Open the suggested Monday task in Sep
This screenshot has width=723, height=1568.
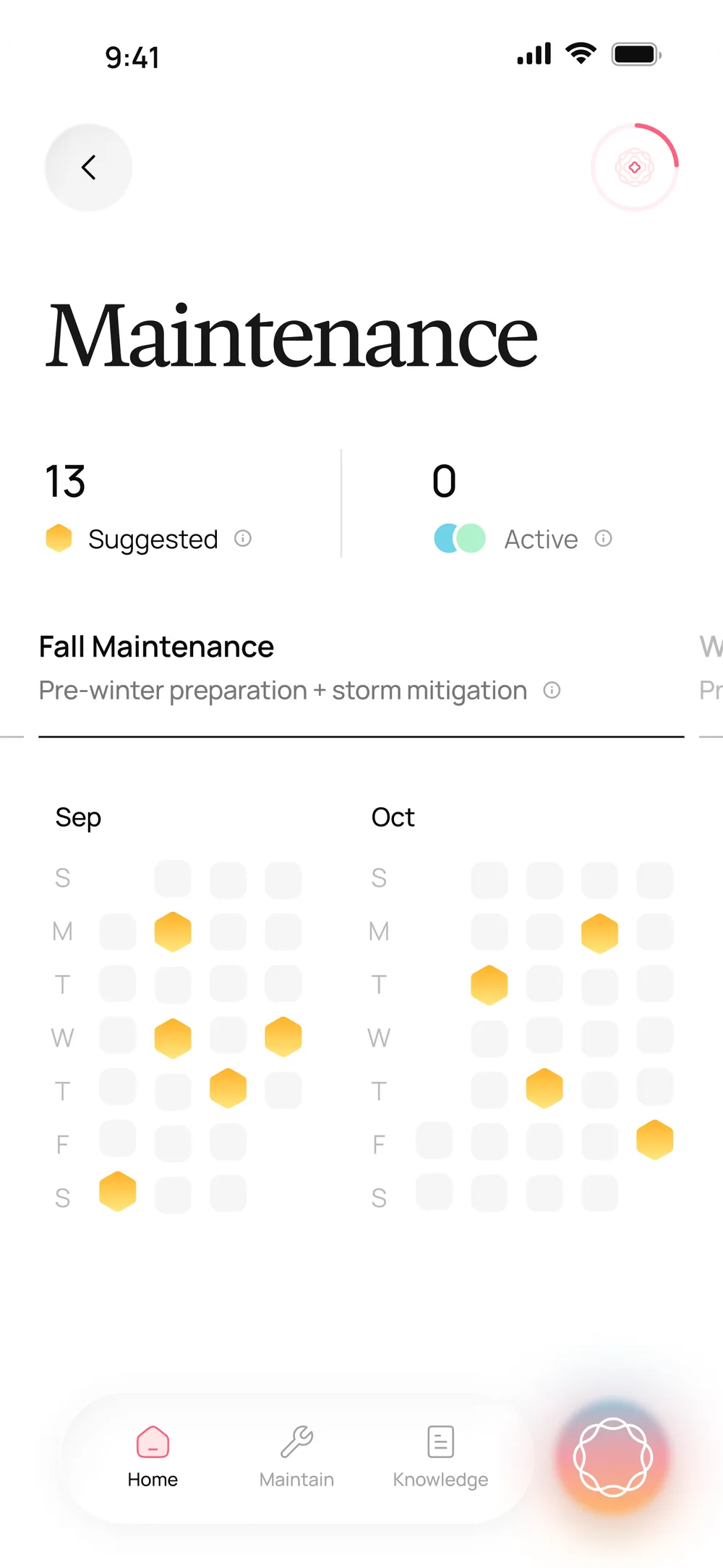(173, 932)
